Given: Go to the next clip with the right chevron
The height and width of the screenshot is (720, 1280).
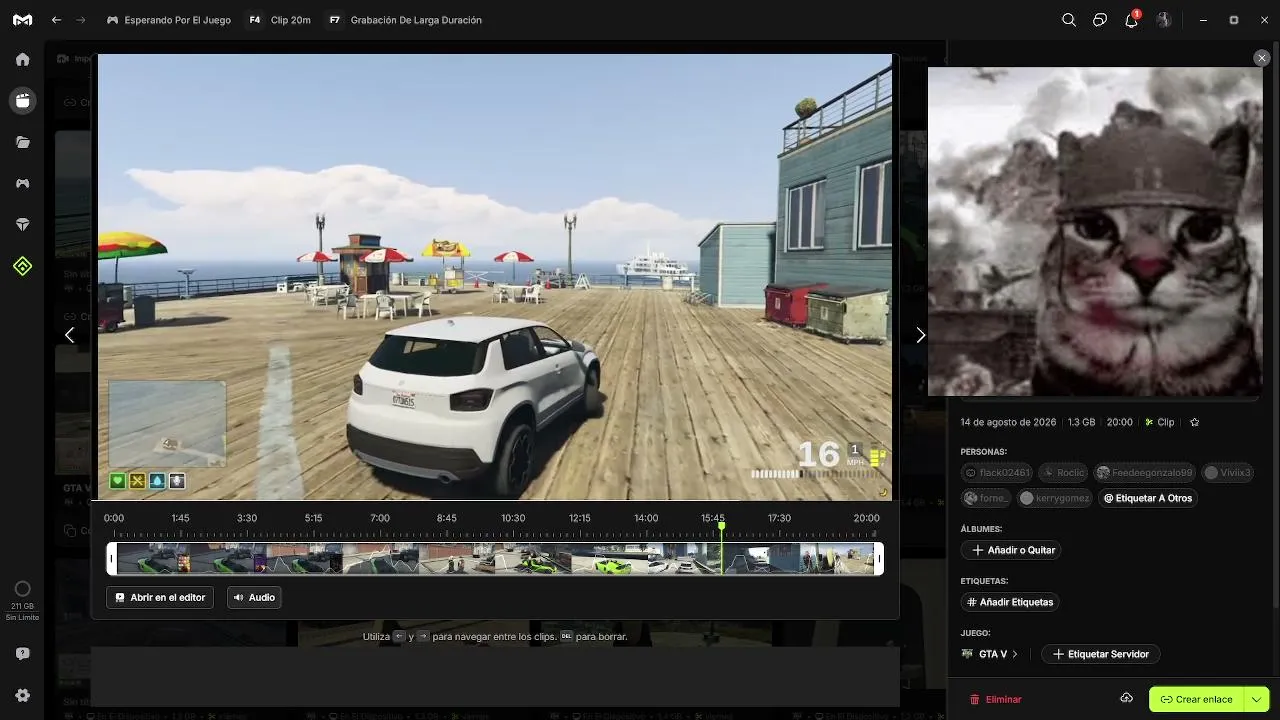Looking at the screenshot, I should click(921, 335).
